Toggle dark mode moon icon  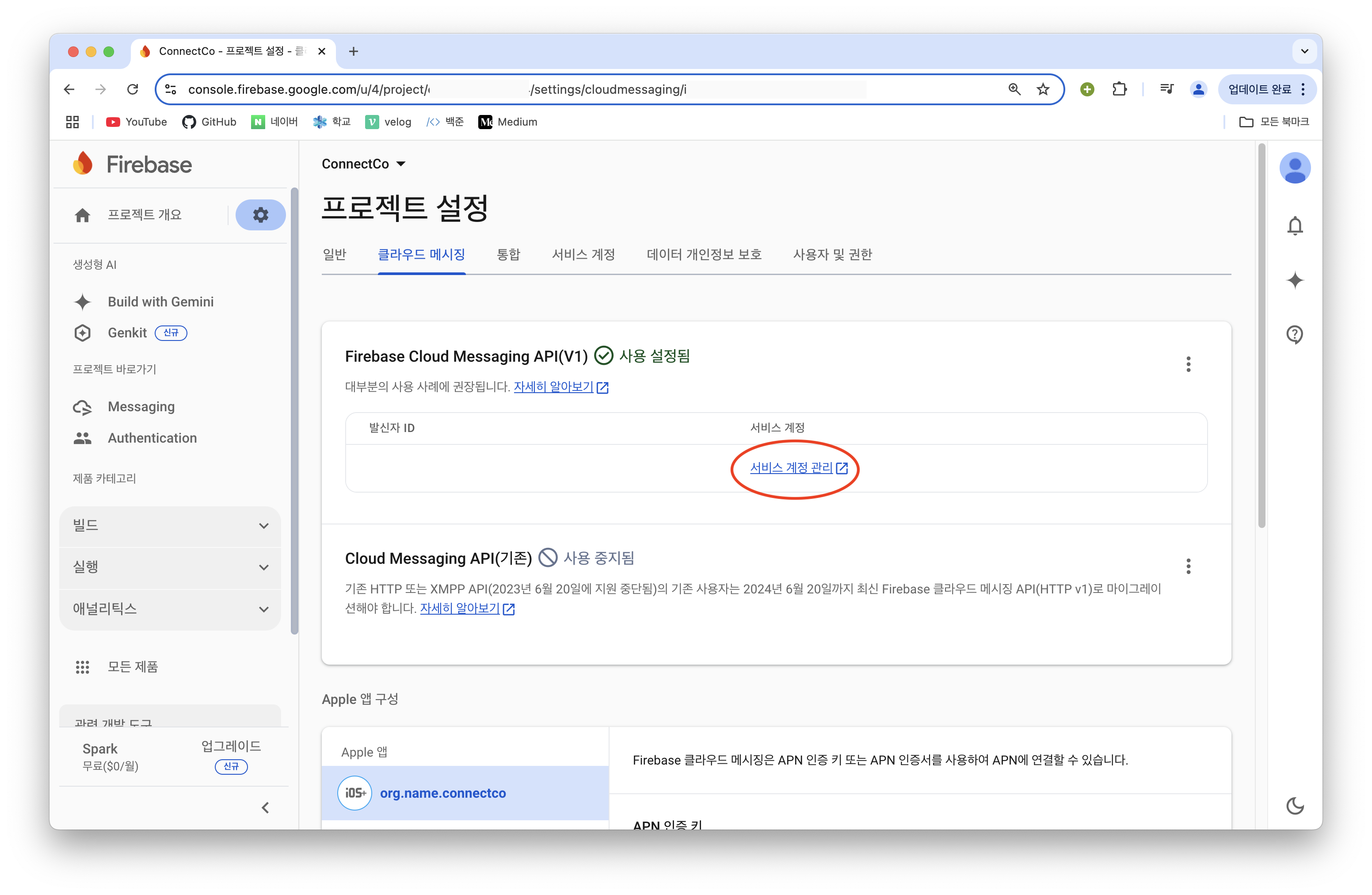(x=1295, y=806)
